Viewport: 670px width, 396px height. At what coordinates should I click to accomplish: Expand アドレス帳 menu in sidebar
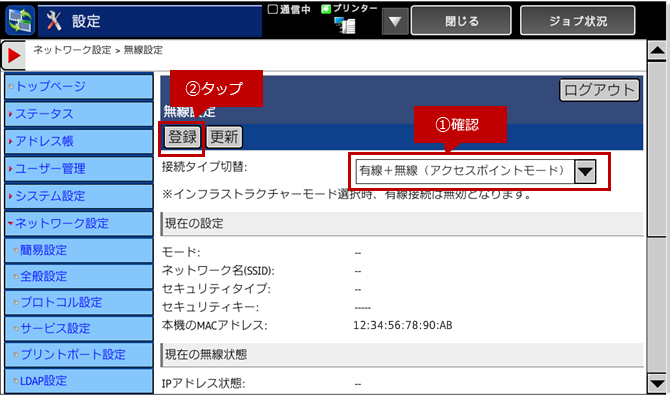(79, 141)
